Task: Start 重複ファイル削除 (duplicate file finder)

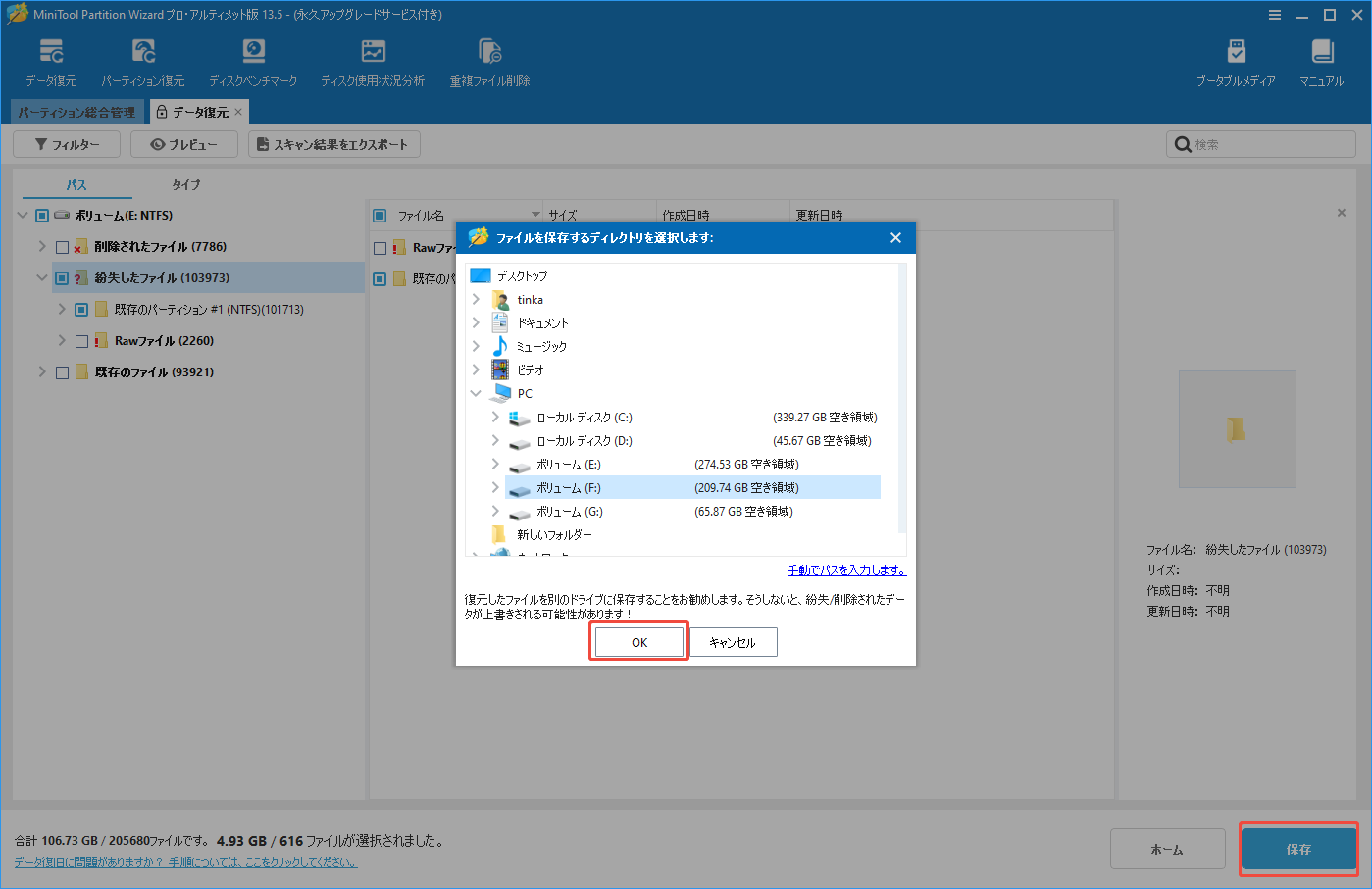Action: tap(488, 59)
